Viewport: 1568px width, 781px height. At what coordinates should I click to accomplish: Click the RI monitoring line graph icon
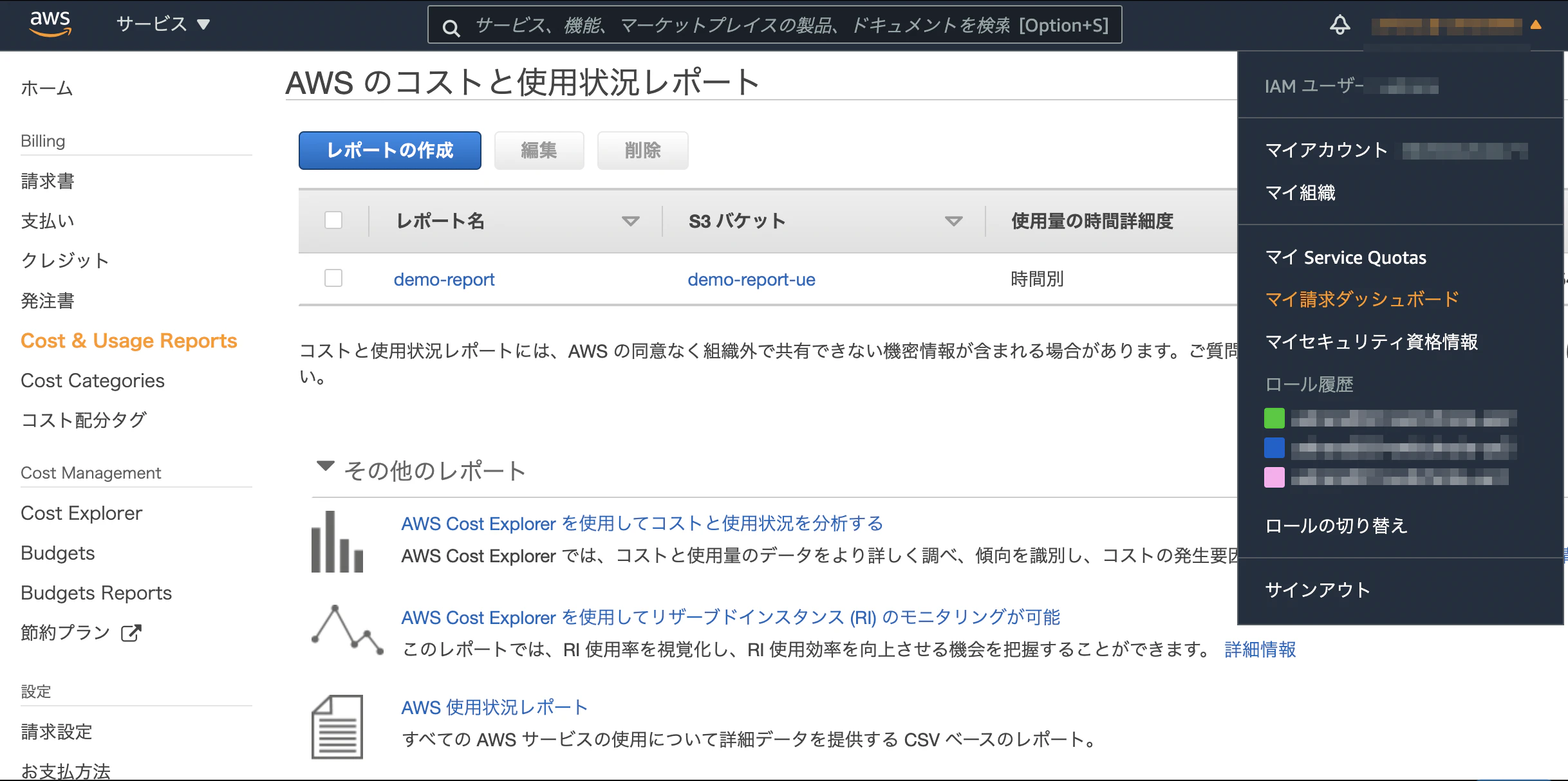tap(348, 630)
